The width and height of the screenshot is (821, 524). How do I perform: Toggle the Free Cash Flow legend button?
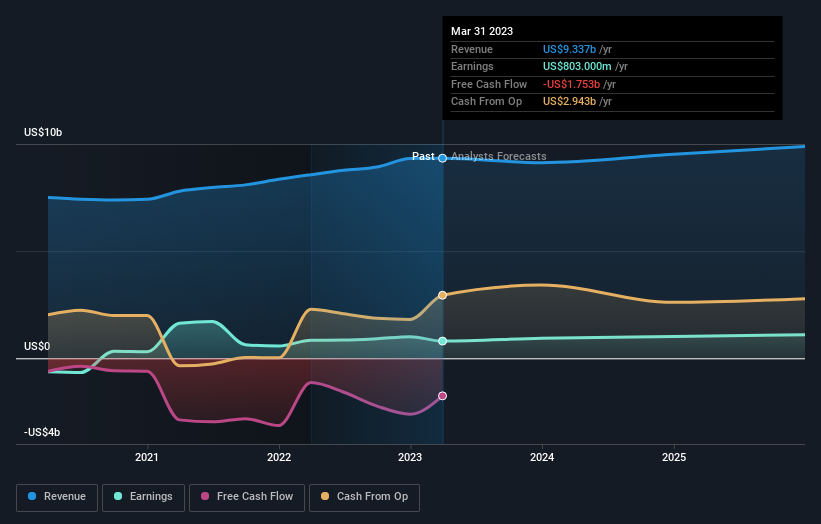(x=247, y=497)
